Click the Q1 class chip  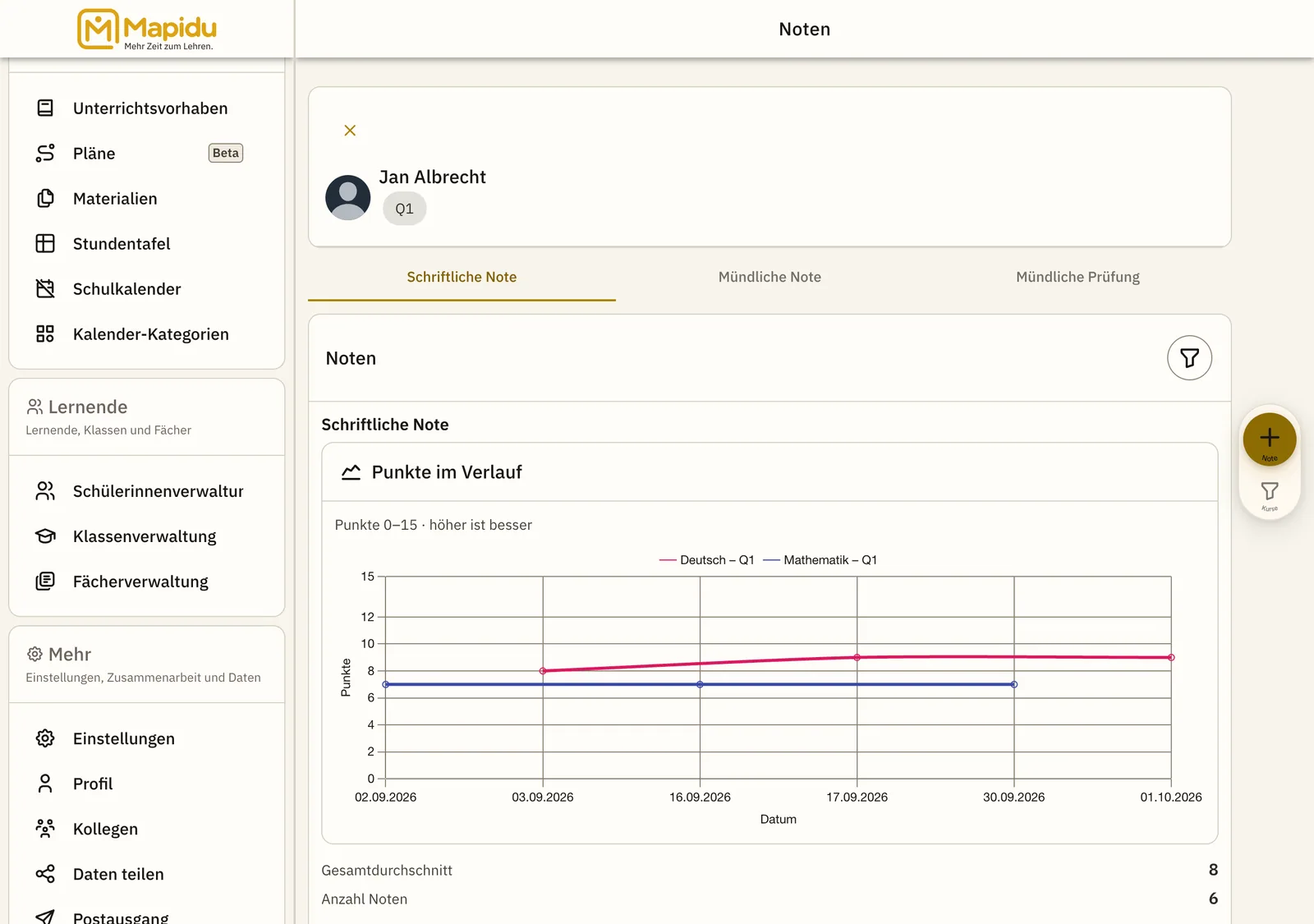click(404, 209)
